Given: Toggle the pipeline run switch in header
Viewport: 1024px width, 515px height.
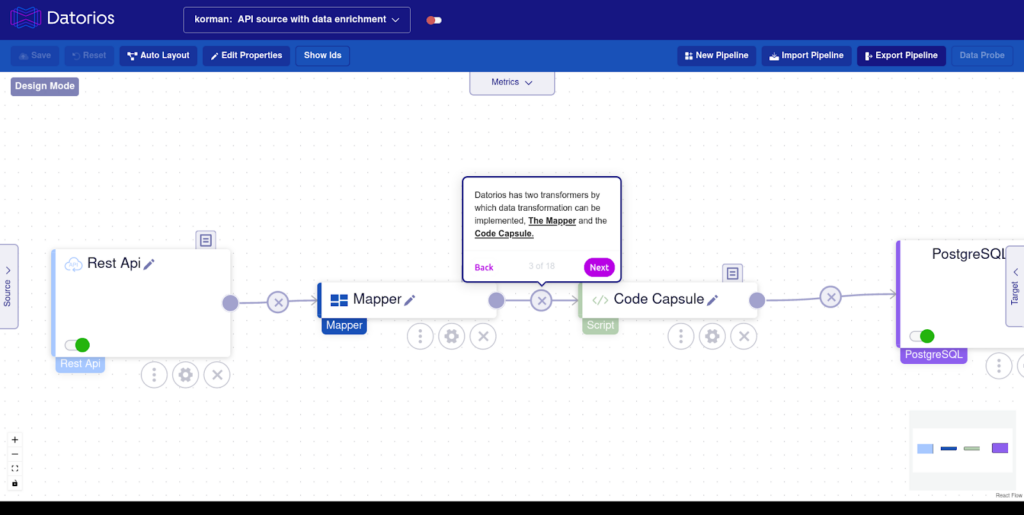Looking at the screenshot, I should [434, 20].
